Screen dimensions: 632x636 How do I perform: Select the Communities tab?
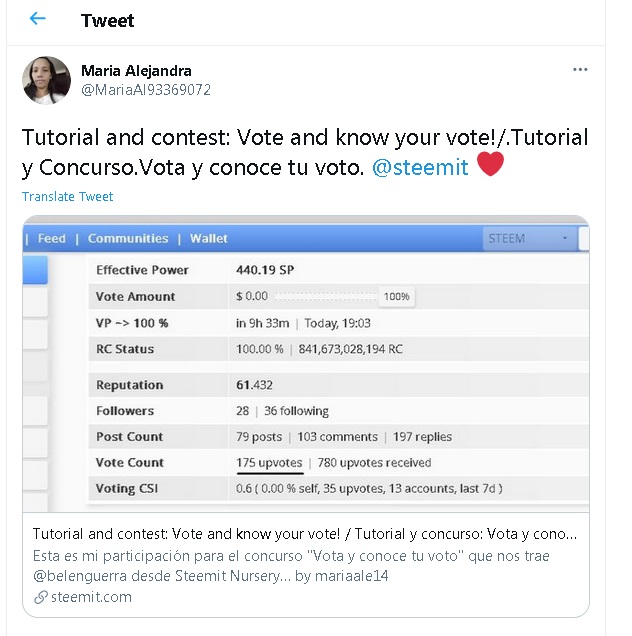click(x=128, y=238)
